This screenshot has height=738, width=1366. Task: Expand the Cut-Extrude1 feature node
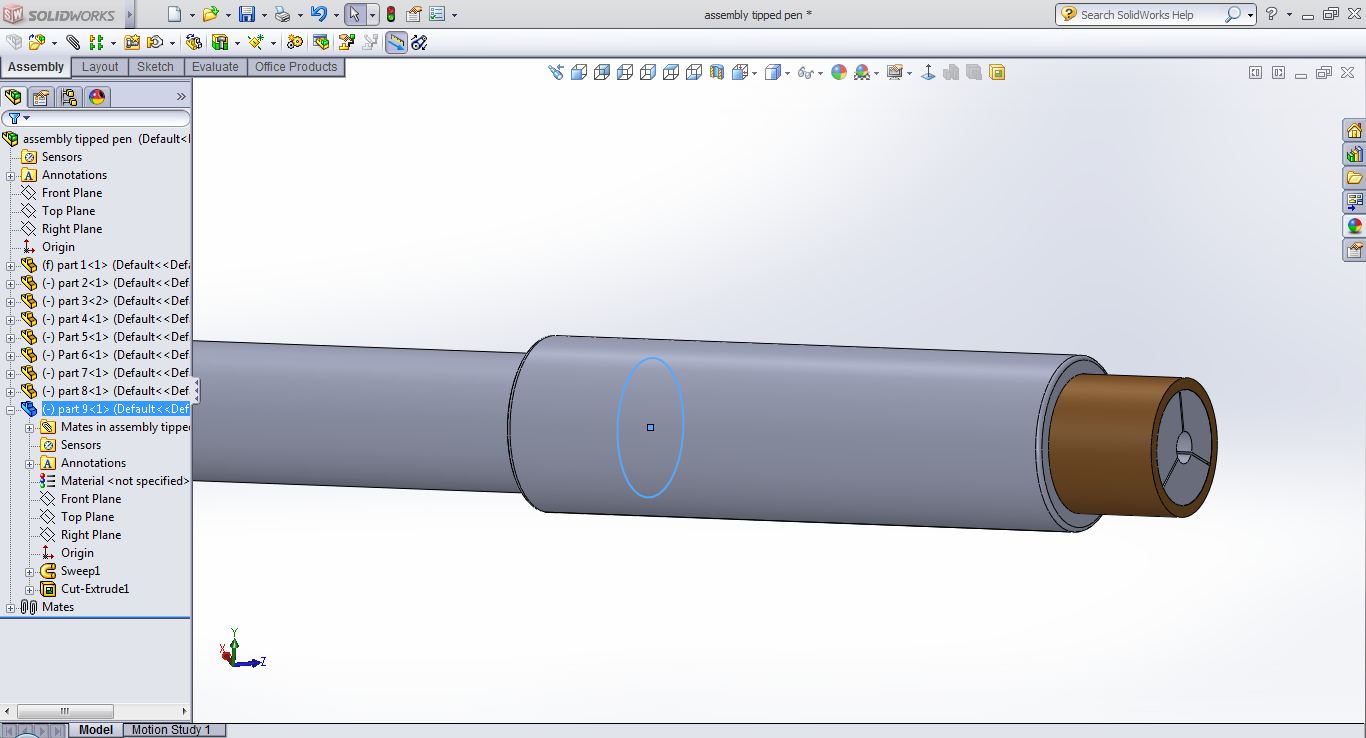pos(29,589)
